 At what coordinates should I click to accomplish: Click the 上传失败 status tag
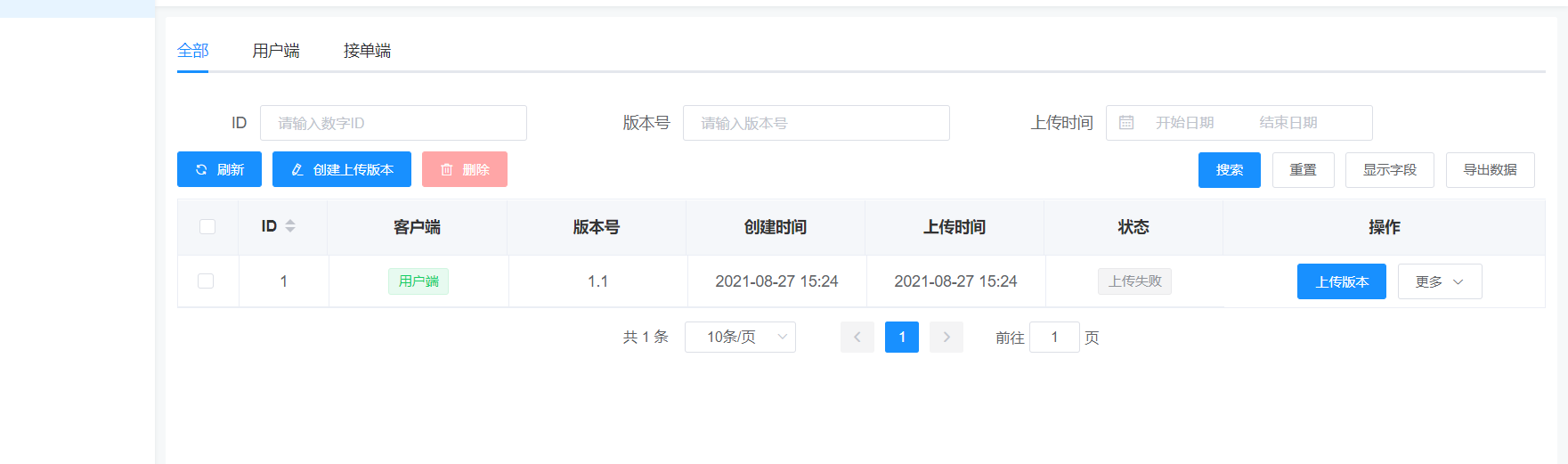(1134, 281)
